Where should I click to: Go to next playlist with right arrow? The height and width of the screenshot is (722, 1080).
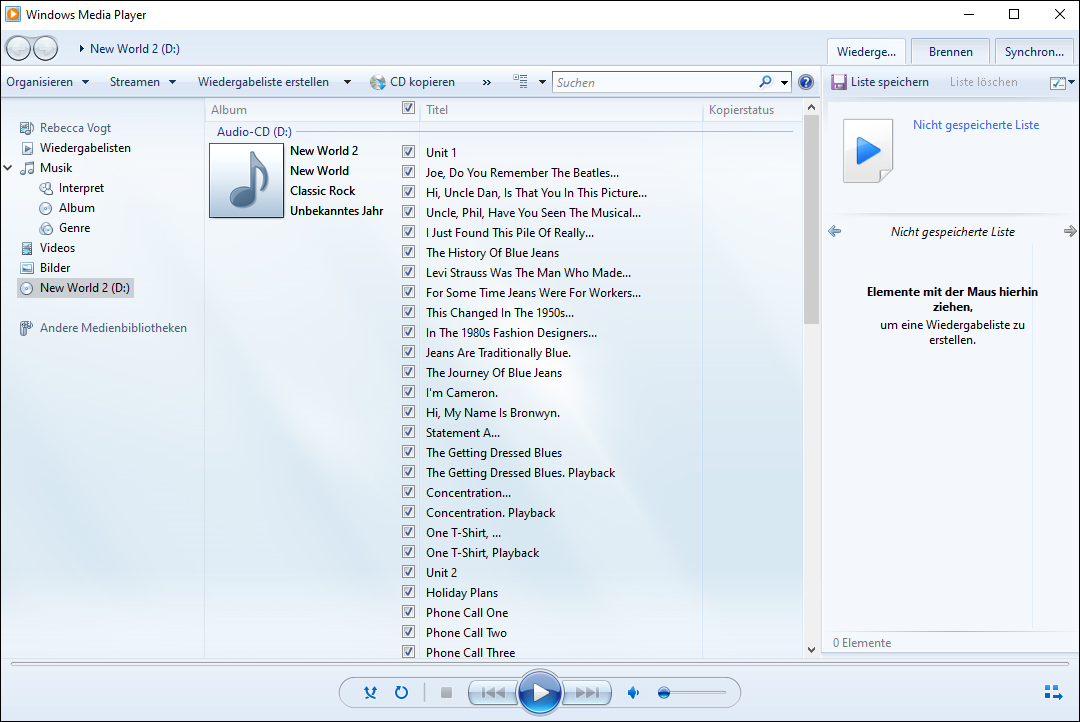coord(1070,231)
